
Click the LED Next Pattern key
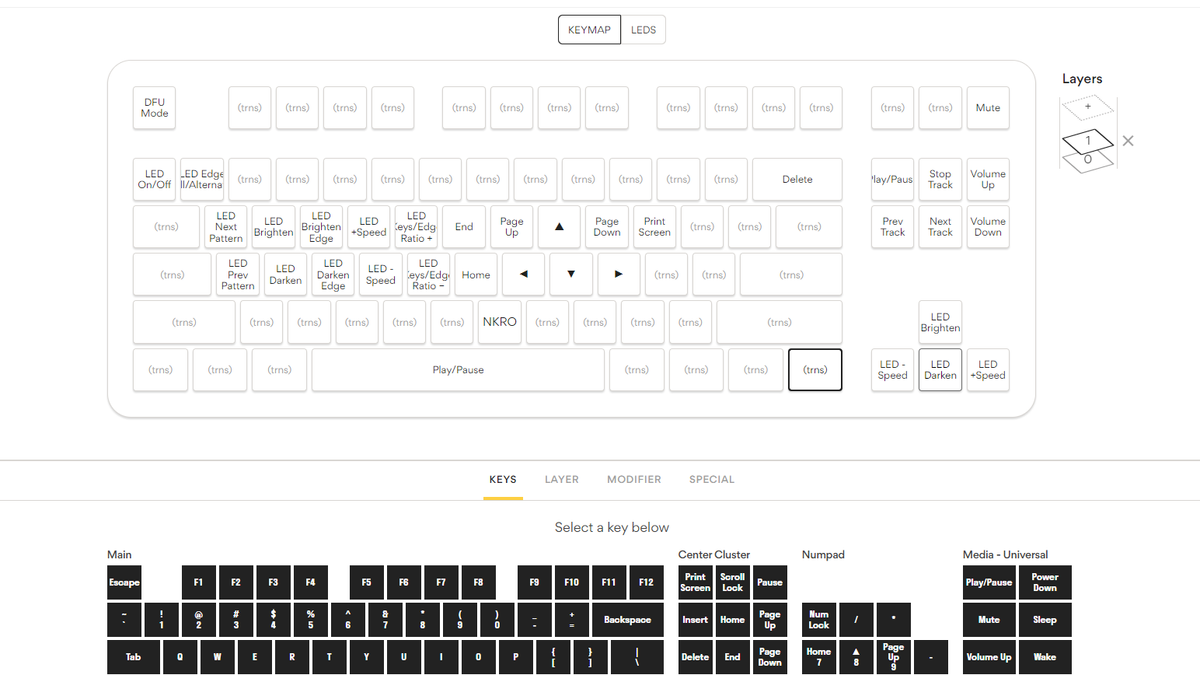225,227
